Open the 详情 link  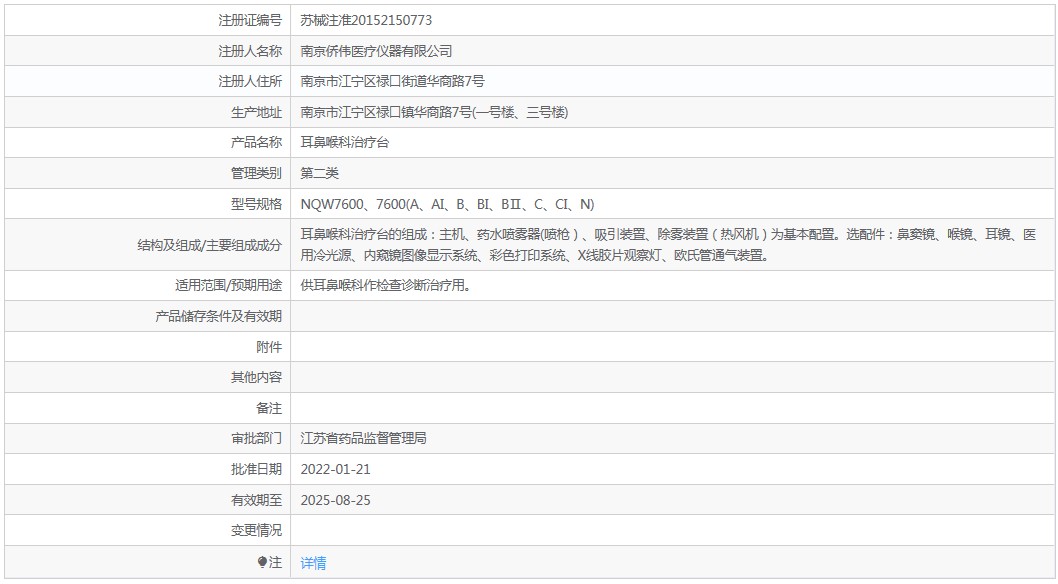click(x=313, y=562)
